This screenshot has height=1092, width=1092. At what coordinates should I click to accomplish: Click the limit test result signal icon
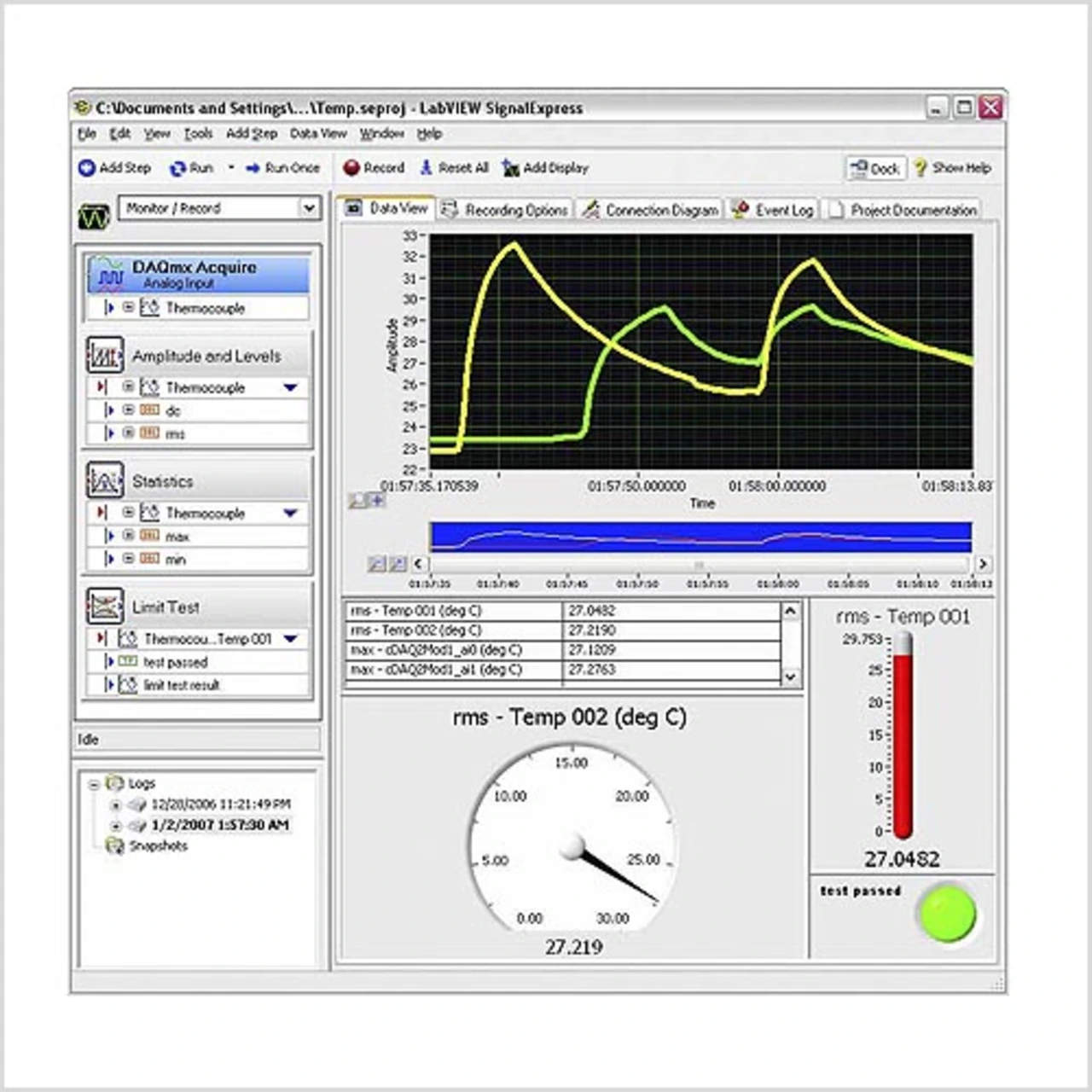pos(127,684)
